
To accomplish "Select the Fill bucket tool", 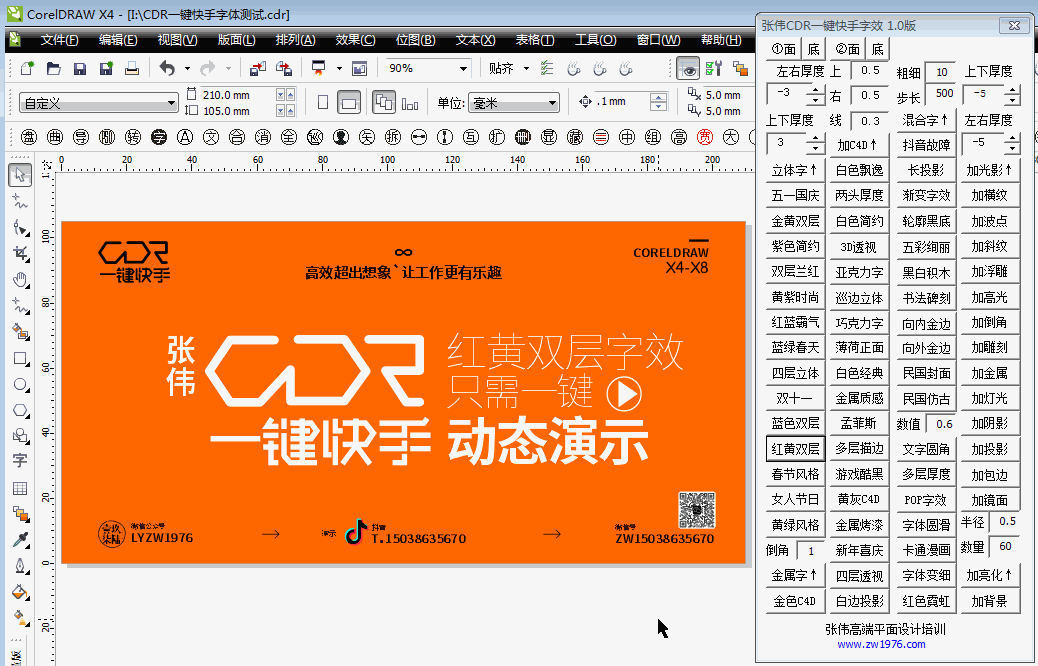I will [x=20, y=592].
